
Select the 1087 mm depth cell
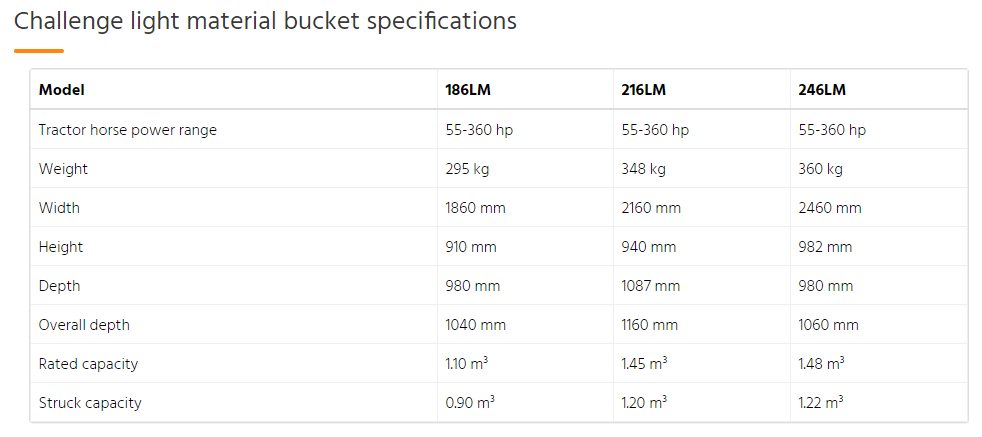click(650, 286)
